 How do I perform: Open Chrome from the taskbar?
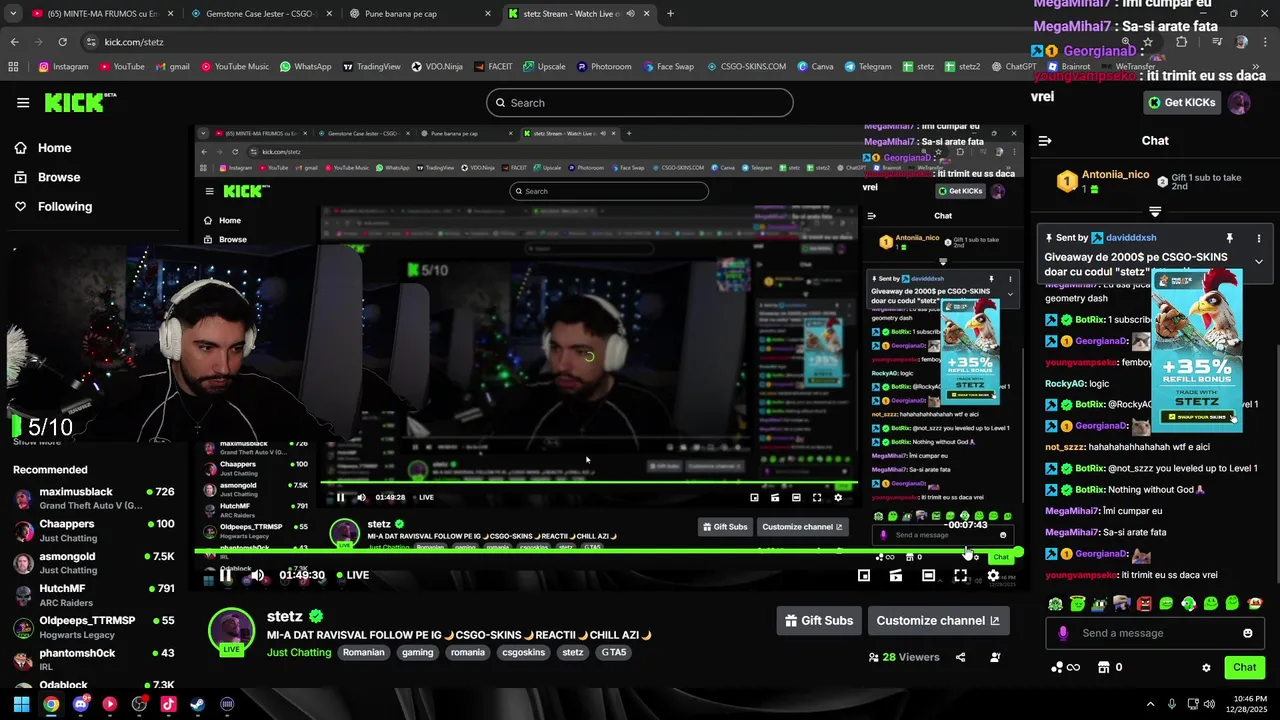click(x=51, y=704)
